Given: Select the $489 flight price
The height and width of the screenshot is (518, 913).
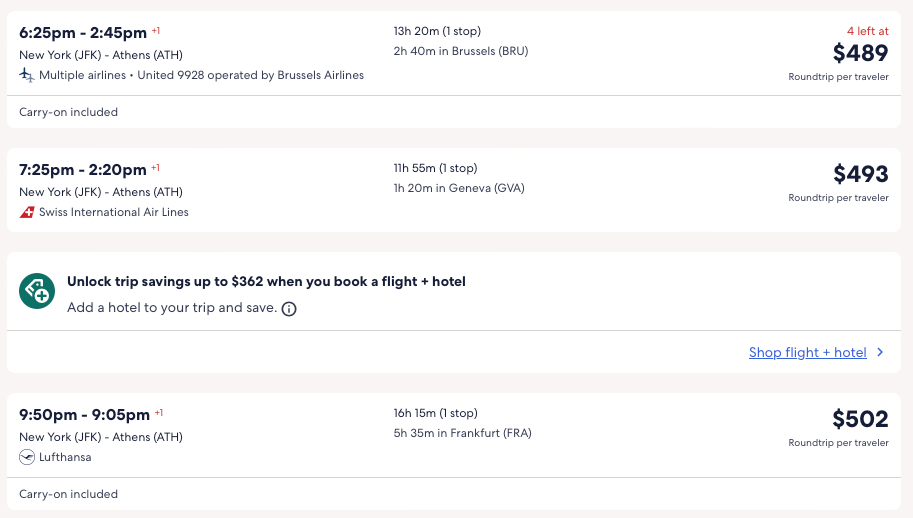Looking at the screenshot, I should point(860,53).
